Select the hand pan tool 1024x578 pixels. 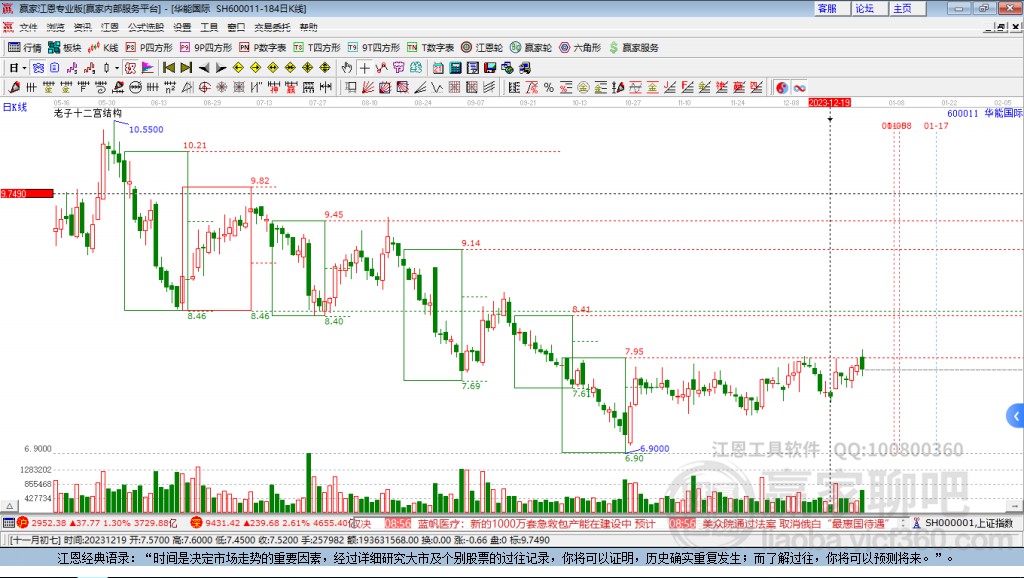347,68
